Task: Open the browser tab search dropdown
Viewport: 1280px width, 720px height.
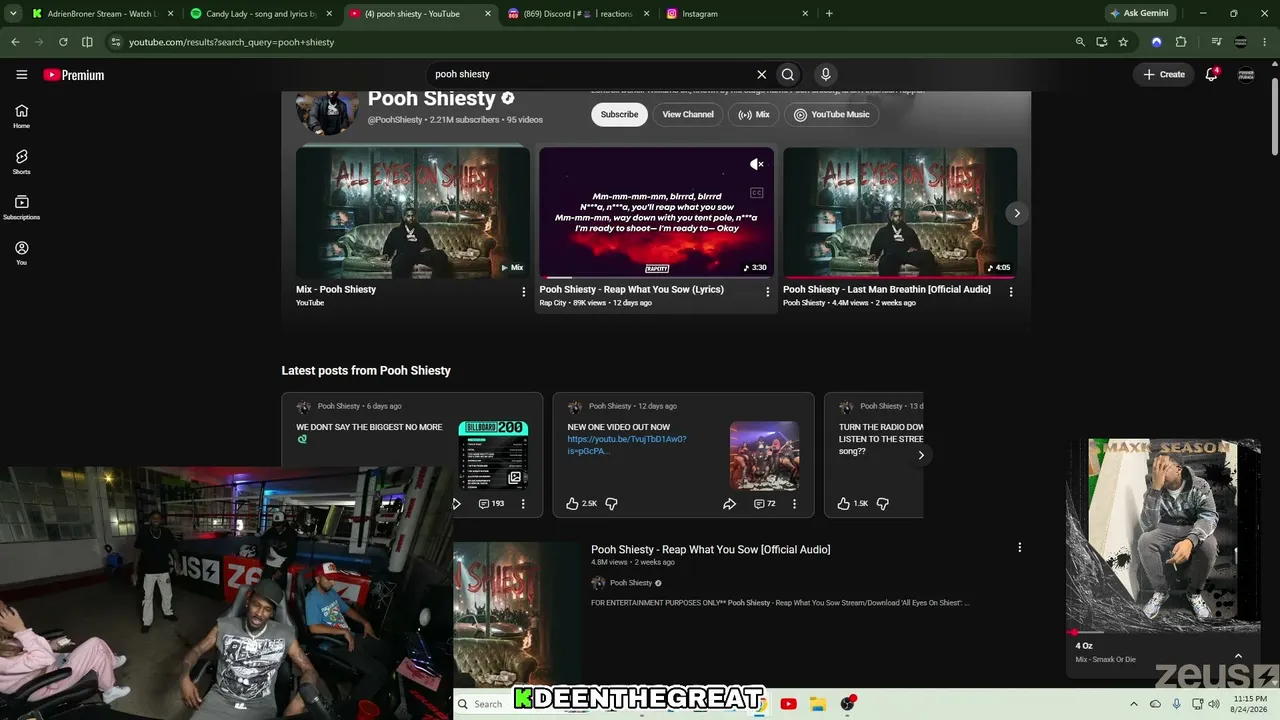Action: coord(13,14)
